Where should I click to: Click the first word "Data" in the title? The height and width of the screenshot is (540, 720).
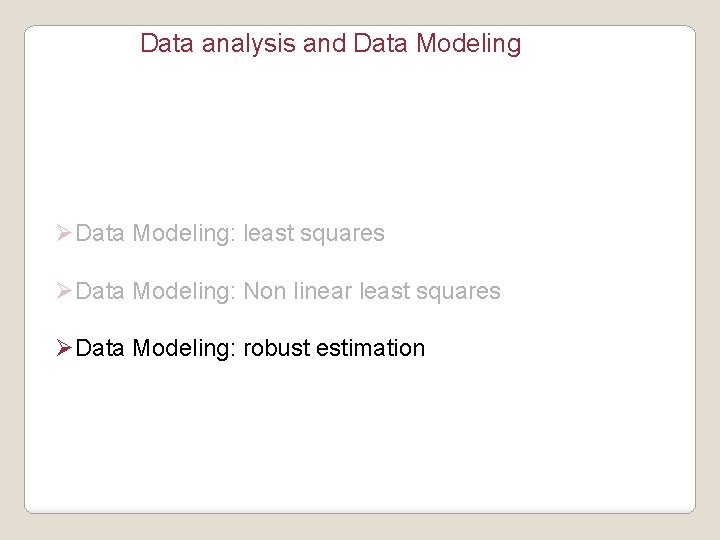click(x=163, y=44)
